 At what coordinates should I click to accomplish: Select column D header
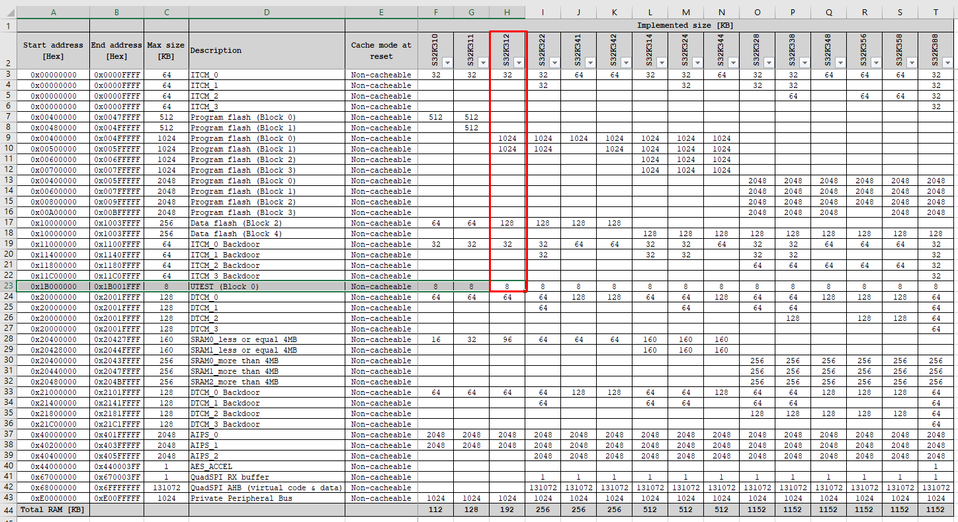(x=267, y=12)
